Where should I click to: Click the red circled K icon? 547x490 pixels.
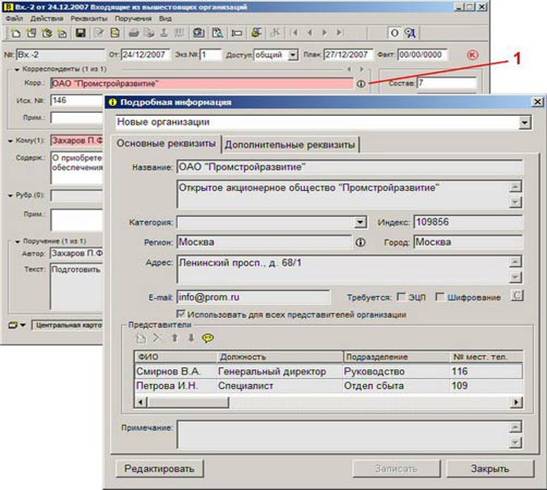[x=472, y=55]
